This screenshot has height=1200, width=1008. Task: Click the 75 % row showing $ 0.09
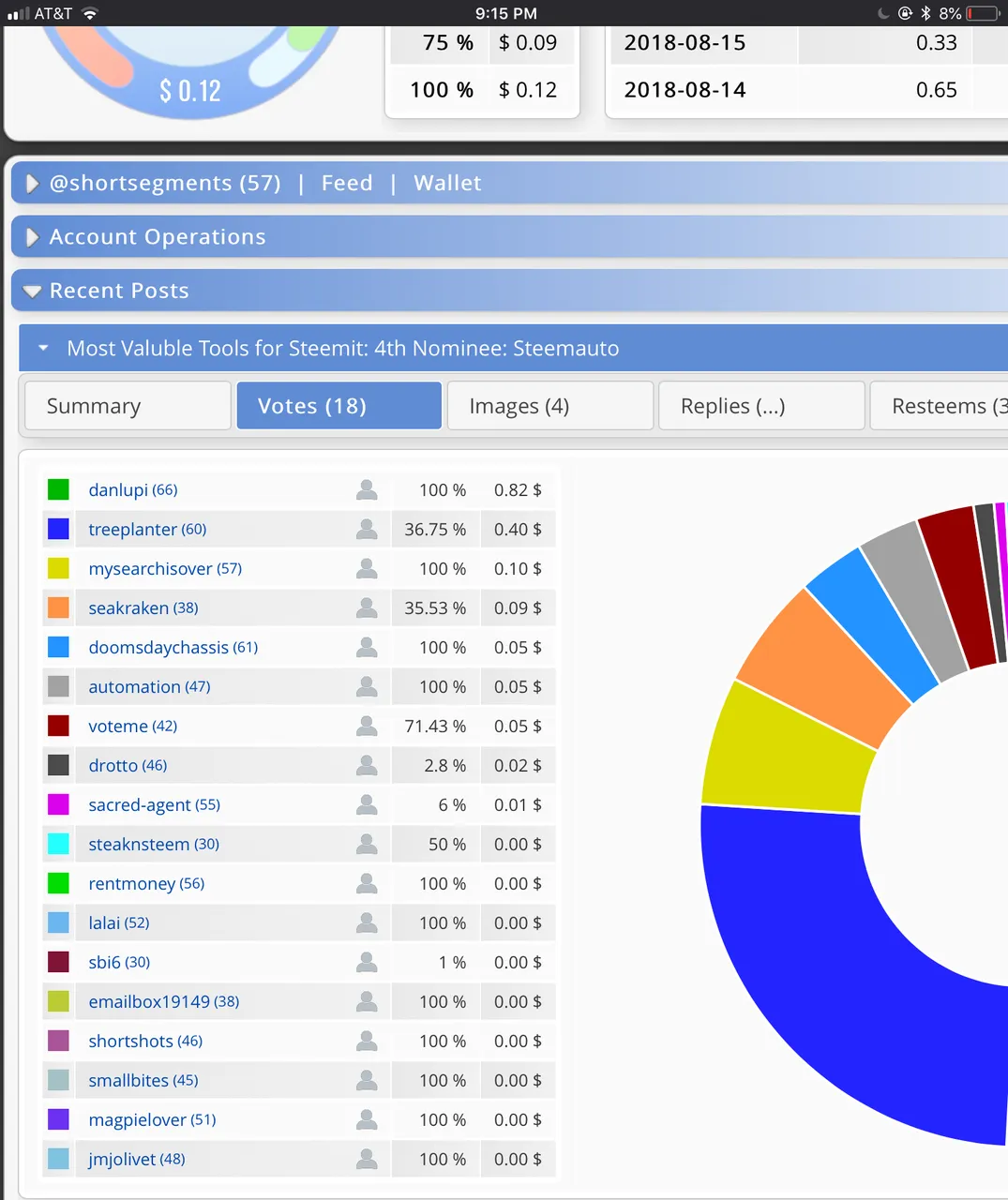[x=482, y=43]
